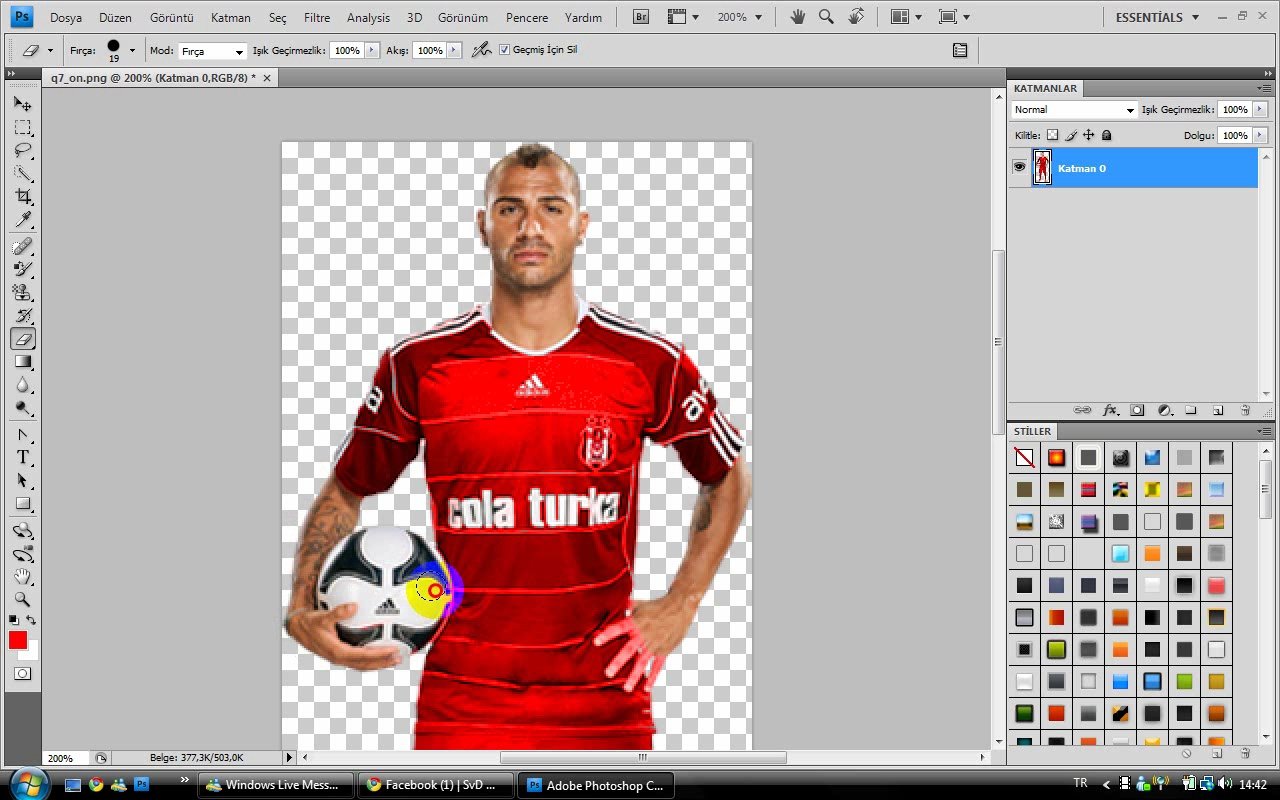Hide Katman 0 layer with eye icon

coord(1019,167)
